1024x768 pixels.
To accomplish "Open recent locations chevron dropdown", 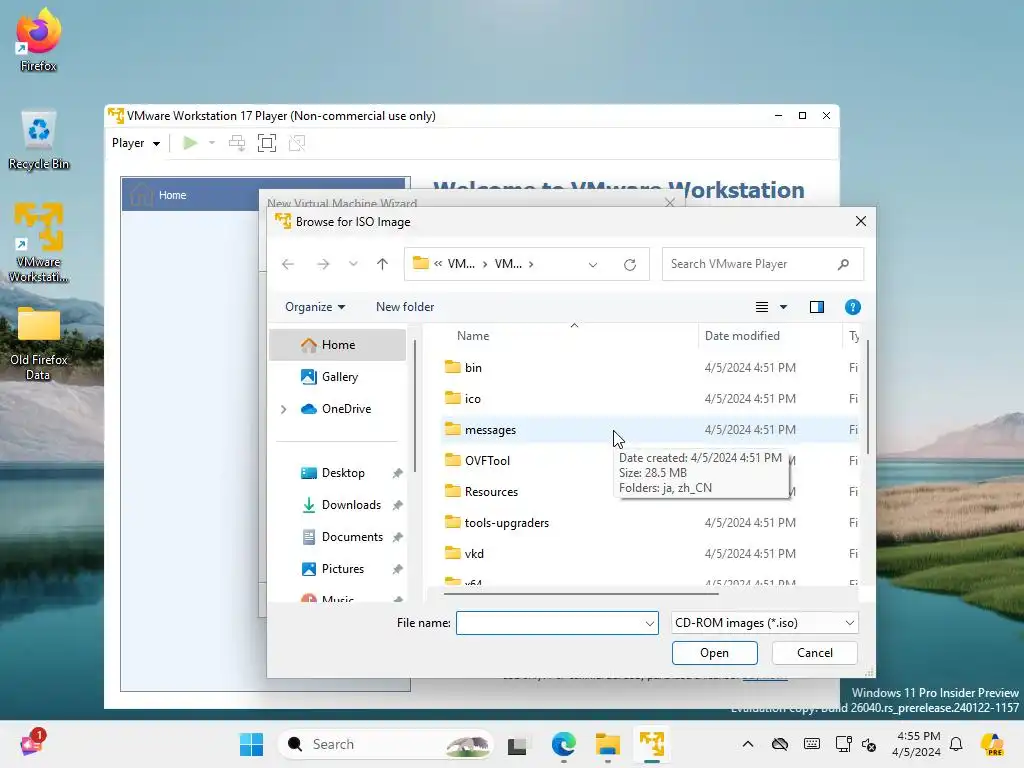I will pyautogui.click(x=353, y=264).
